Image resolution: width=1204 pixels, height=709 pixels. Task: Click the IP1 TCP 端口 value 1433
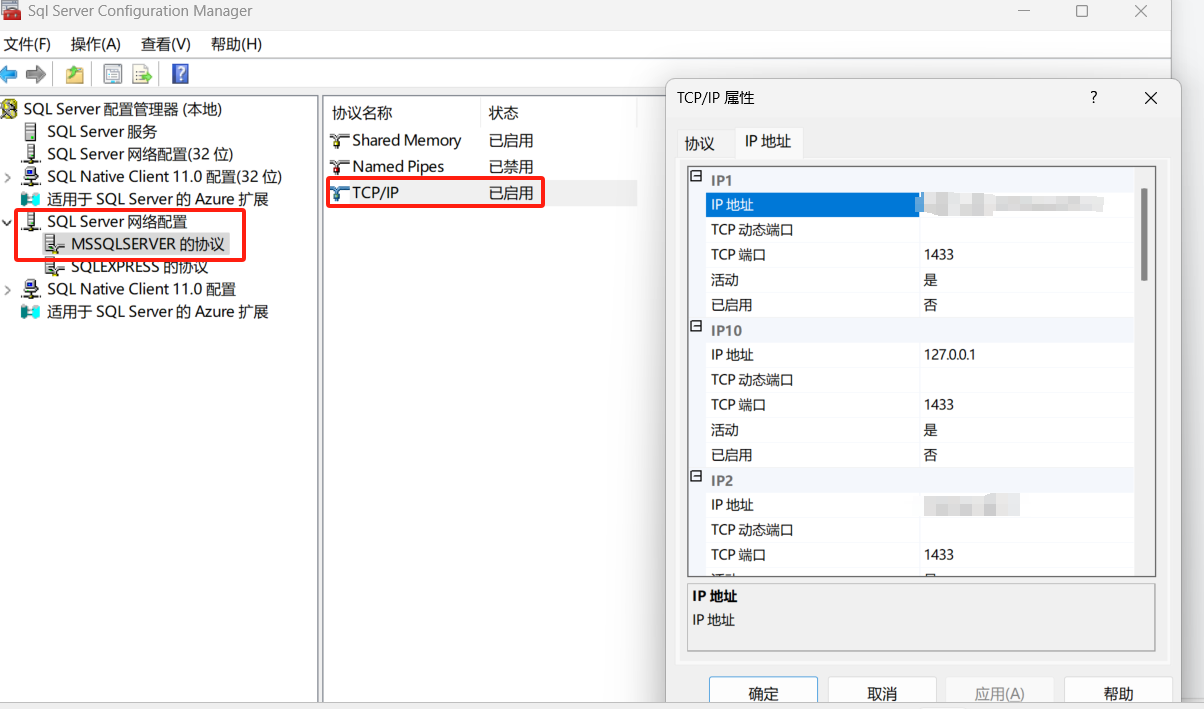pyautogui.click(x=939, y=254)
